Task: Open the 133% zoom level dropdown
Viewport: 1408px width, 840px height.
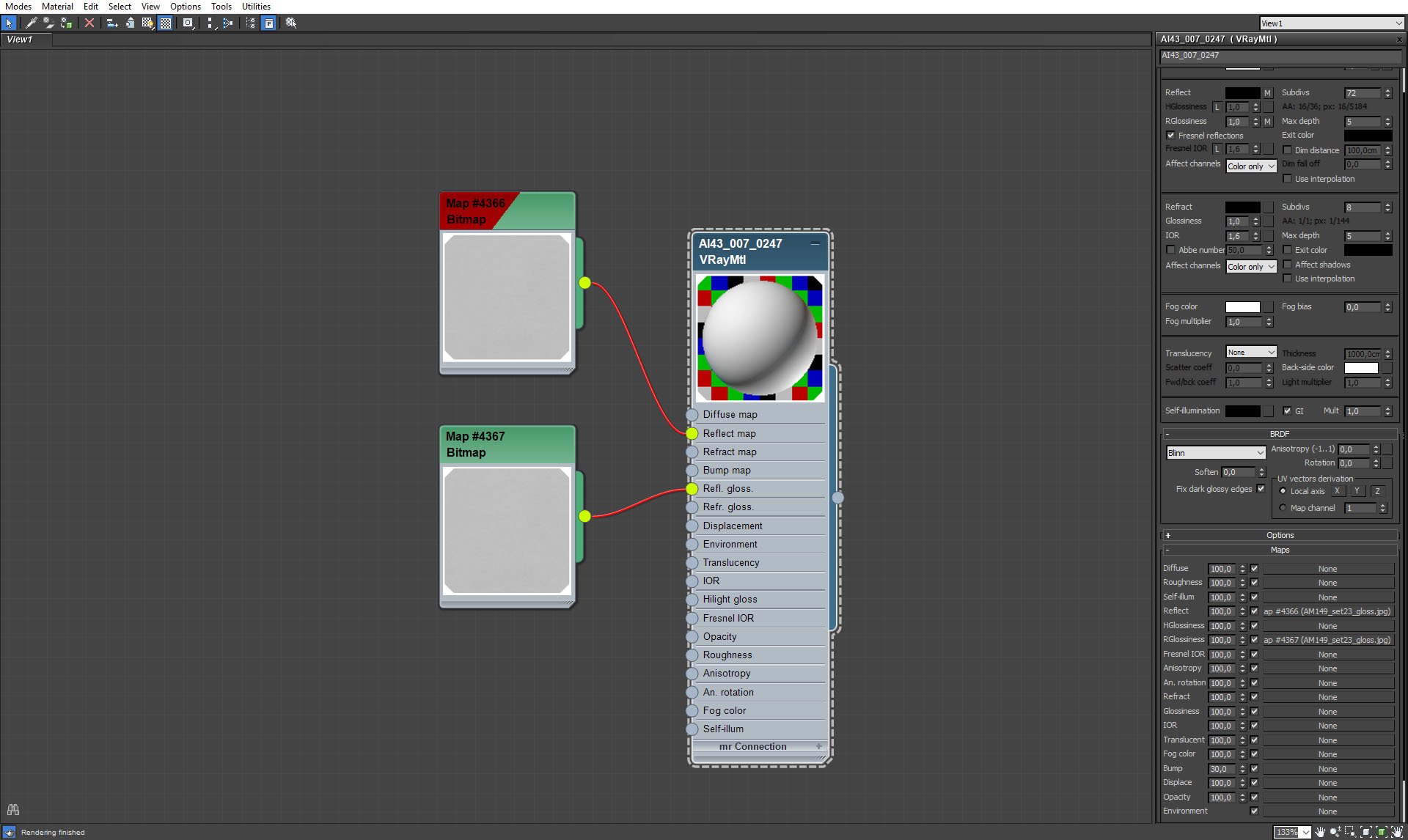Action: (x=1292, y=832)
